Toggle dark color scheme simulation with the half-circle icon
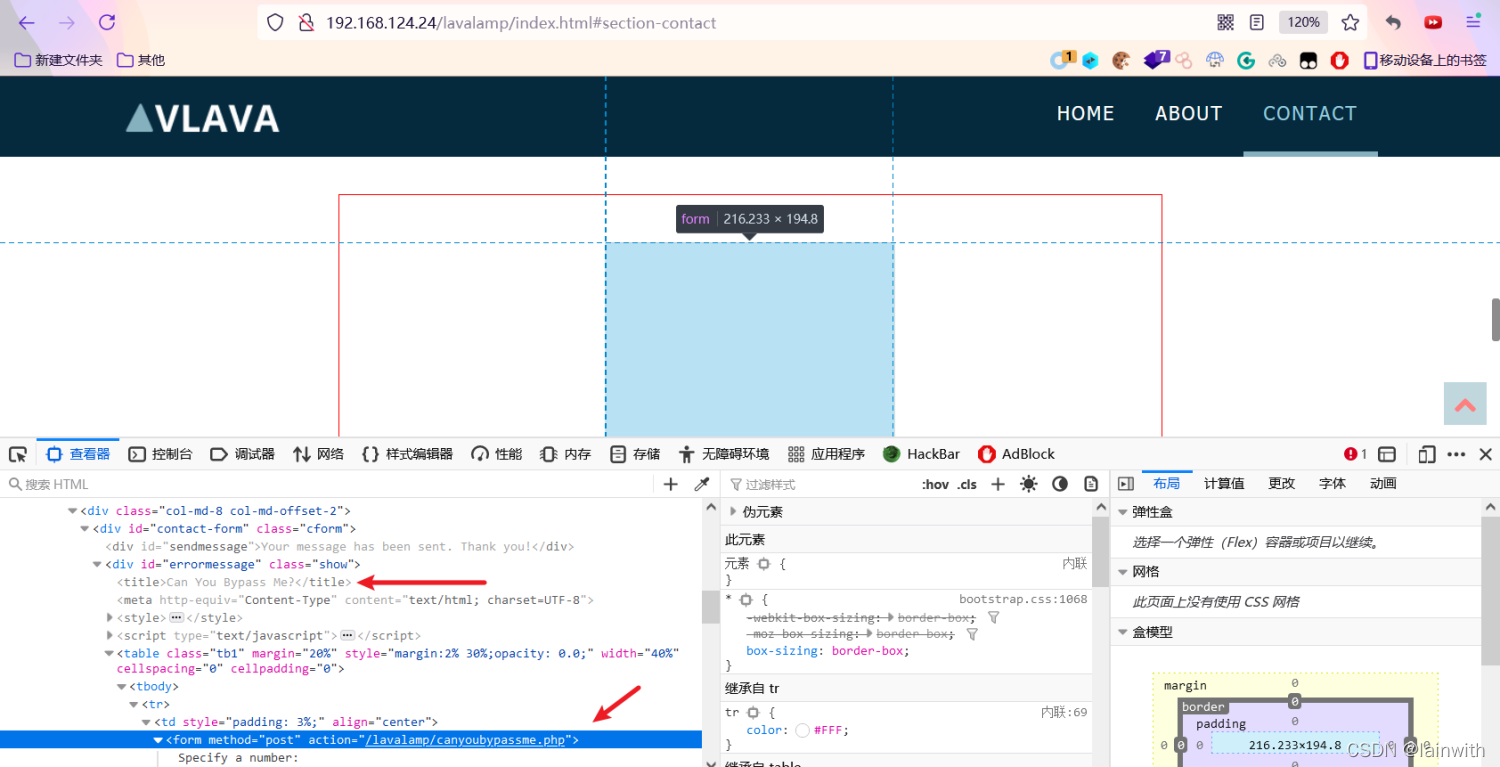 click(1060, 484)
